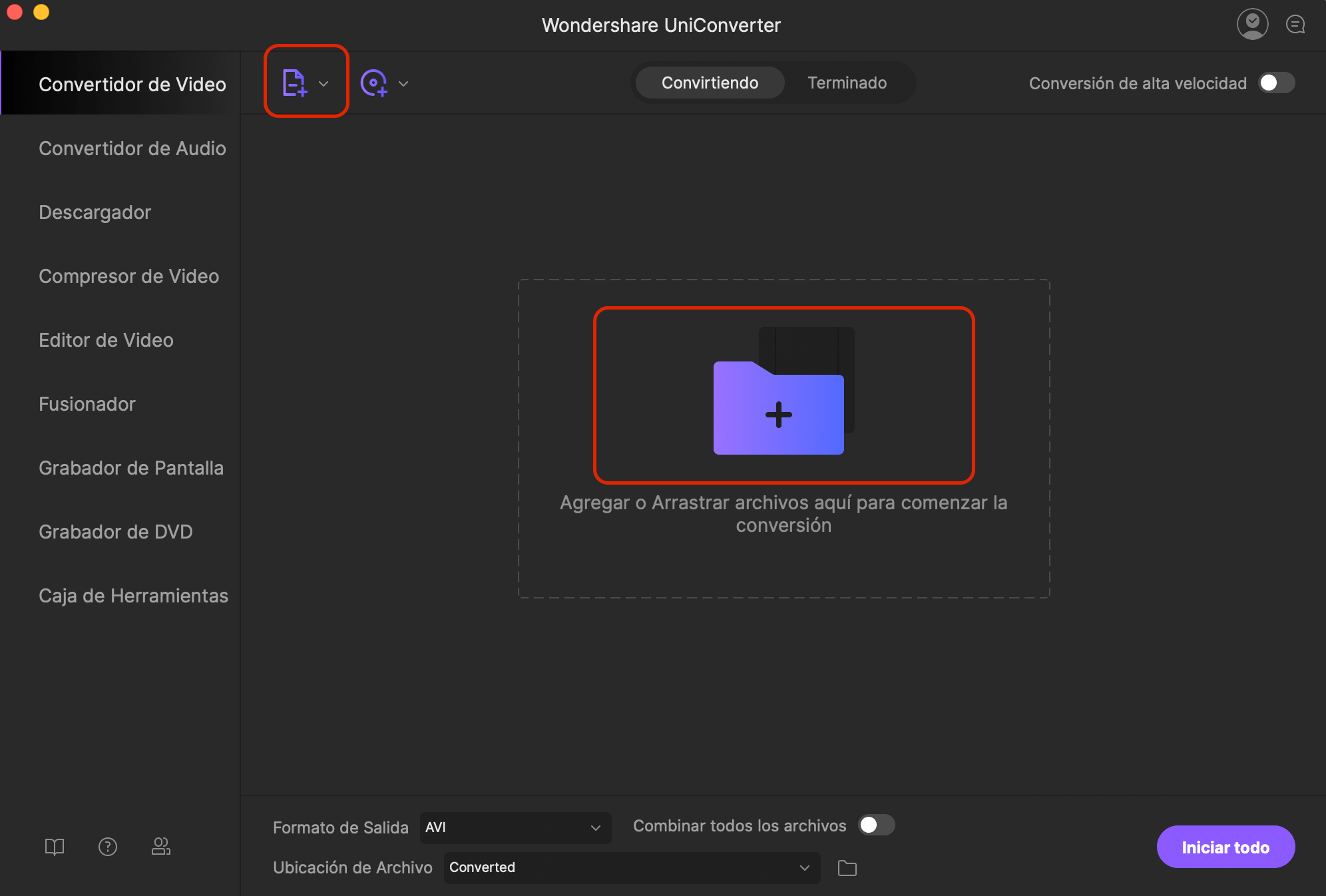Expand the Load DVD dropdown arrow
Viewport: 1326px width, 896px height.
(403, 84)
